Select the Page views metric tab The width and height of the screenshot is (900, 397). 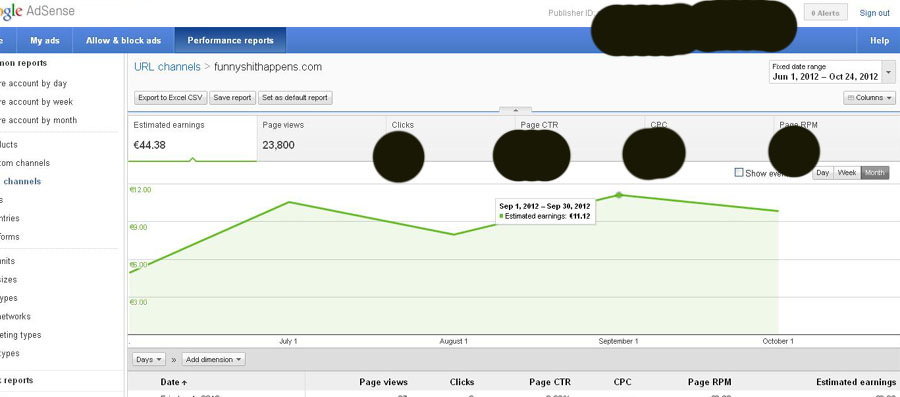tap(321, 138)
